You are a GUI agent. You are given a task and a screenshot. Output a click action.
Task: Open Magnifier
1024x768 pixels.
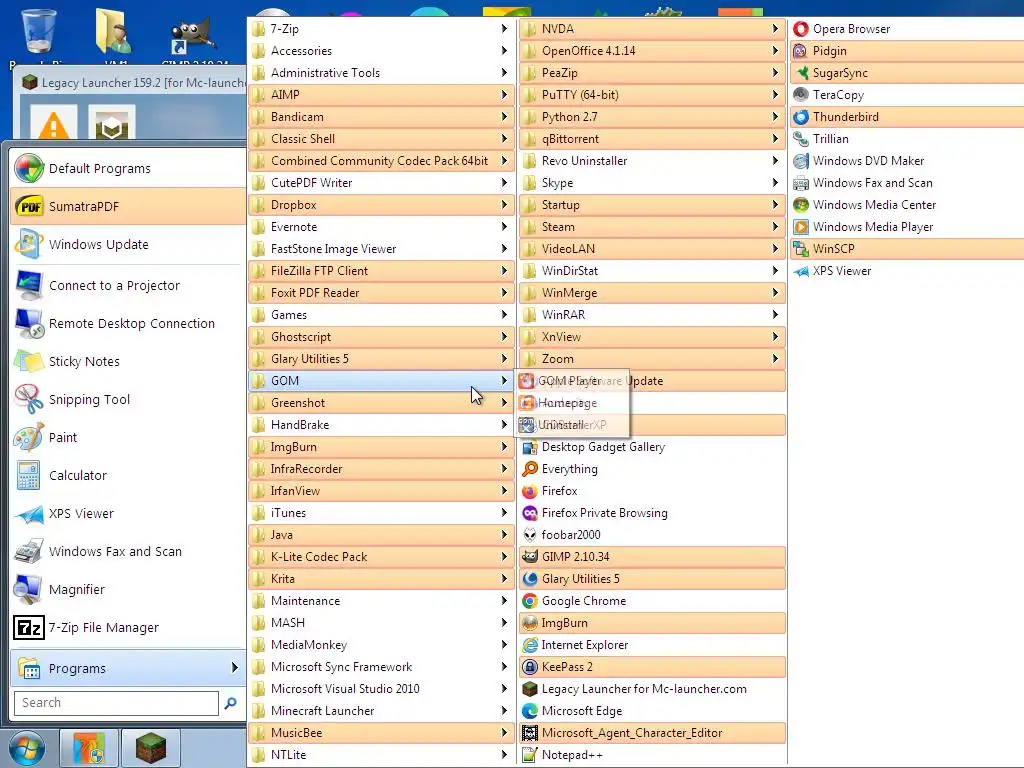pyautogui.click(x=128, y=590)
